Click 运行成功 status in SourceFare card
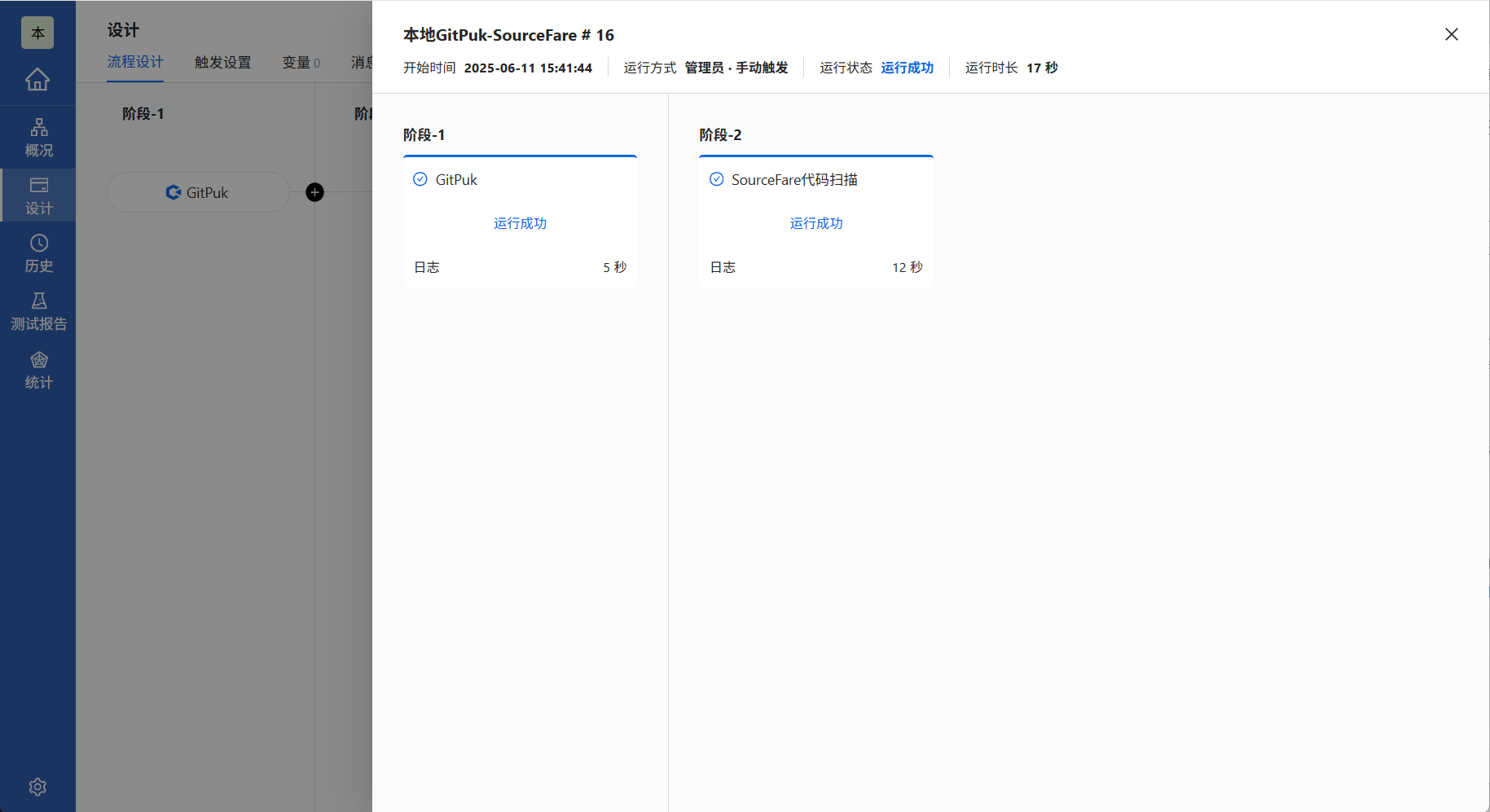This screenshot has height=812, width=1490. (815, 223)
